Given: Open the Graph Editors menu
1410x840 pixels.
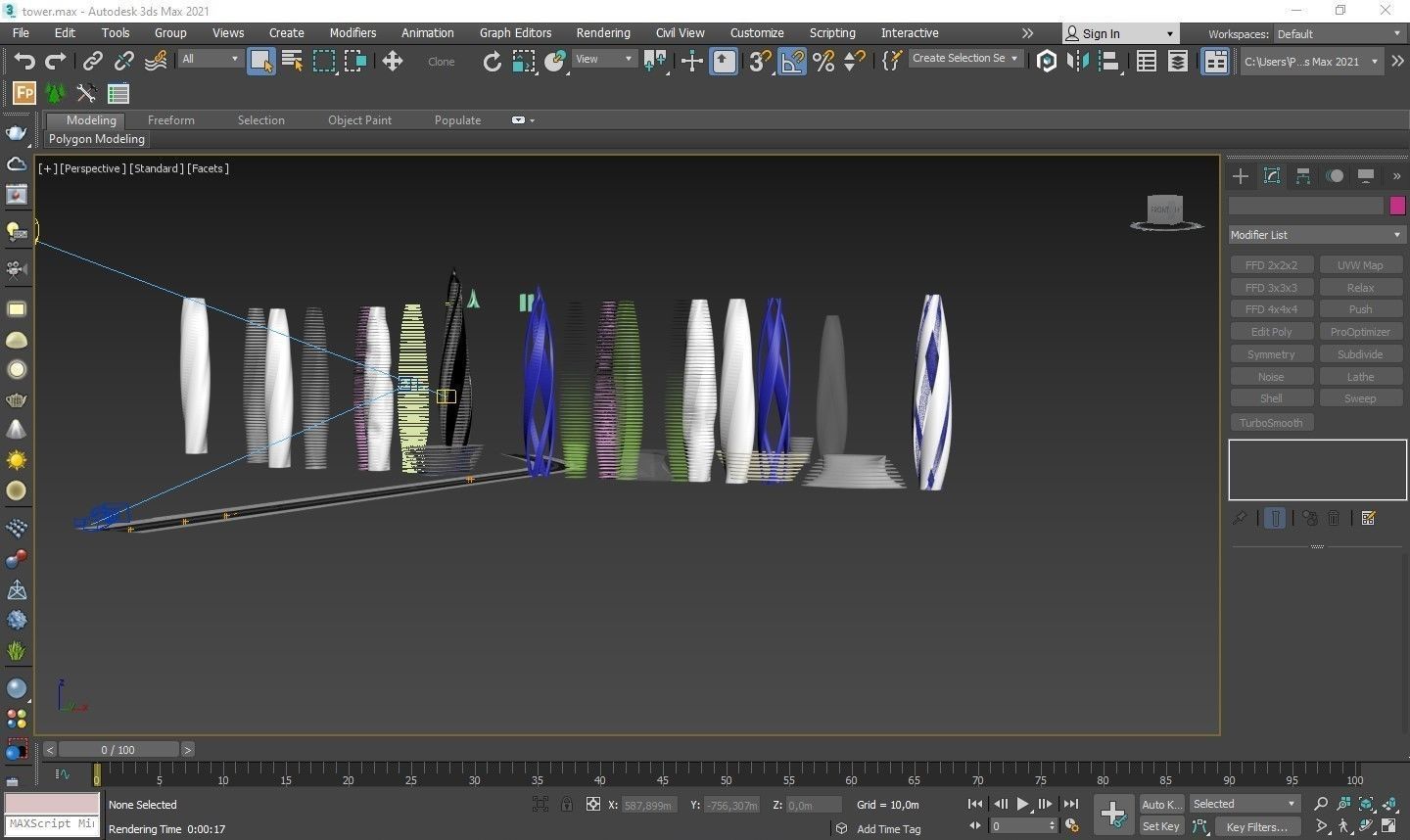Looking at the screenshot, I should 516,33.
